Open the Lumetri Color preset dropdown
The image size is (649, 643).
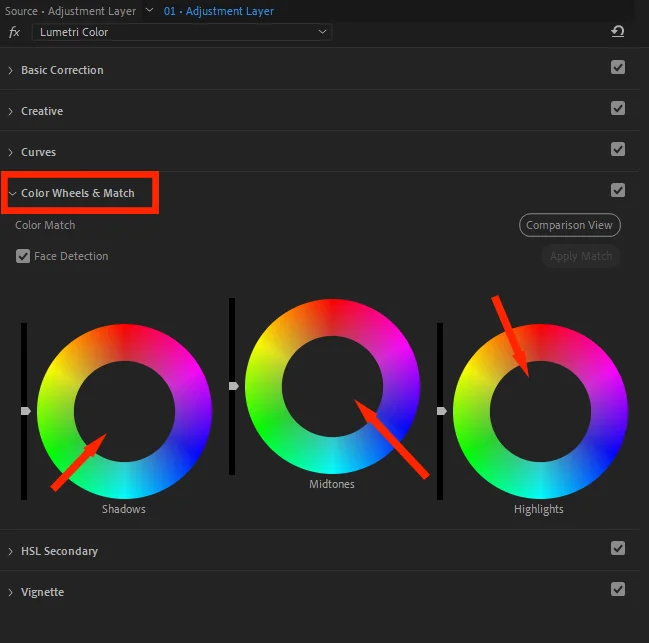(182, 32)
